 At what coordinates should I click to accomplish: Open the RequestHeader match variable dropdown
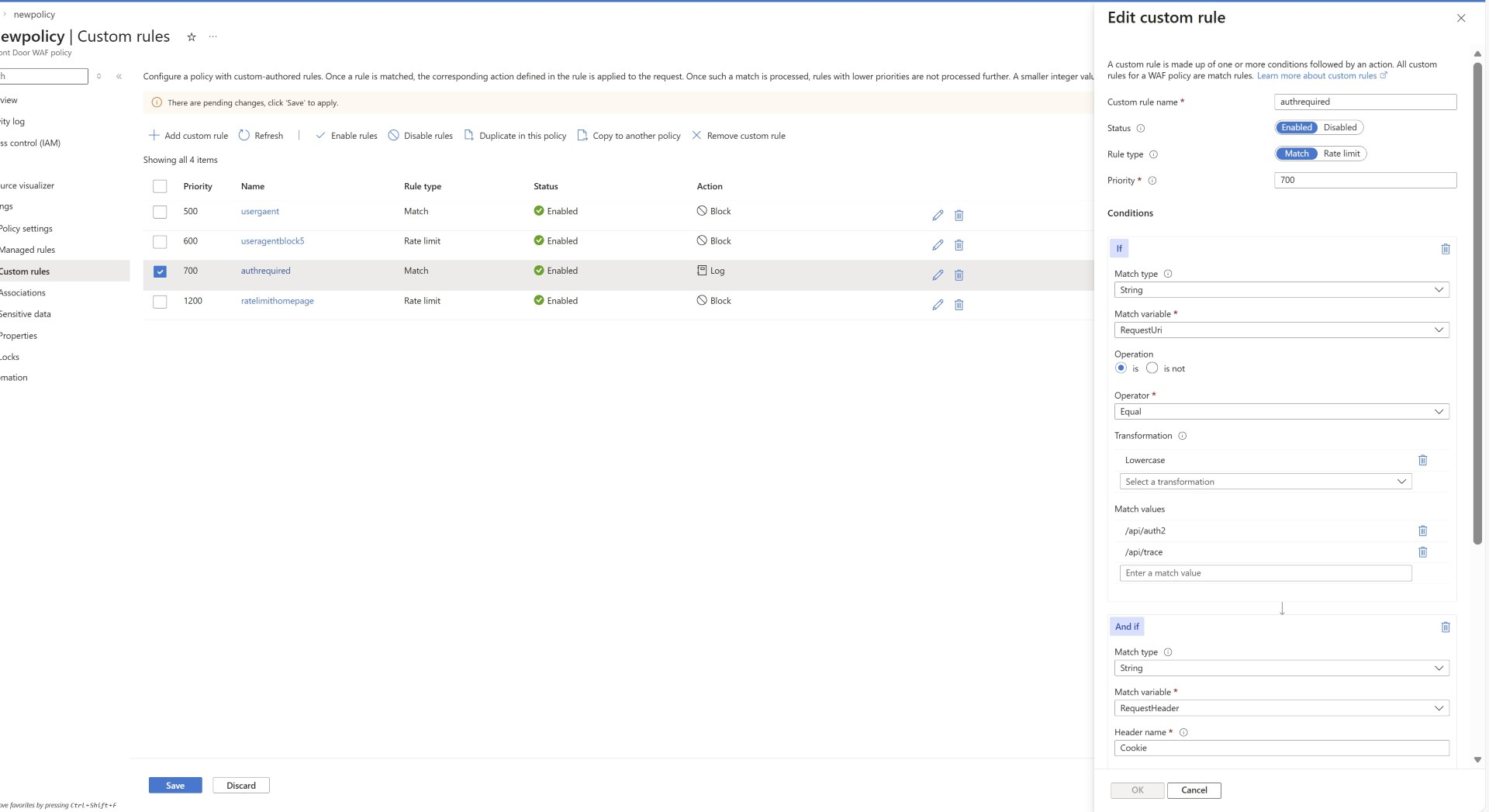pyautogui.click(x=1282, y=708)
